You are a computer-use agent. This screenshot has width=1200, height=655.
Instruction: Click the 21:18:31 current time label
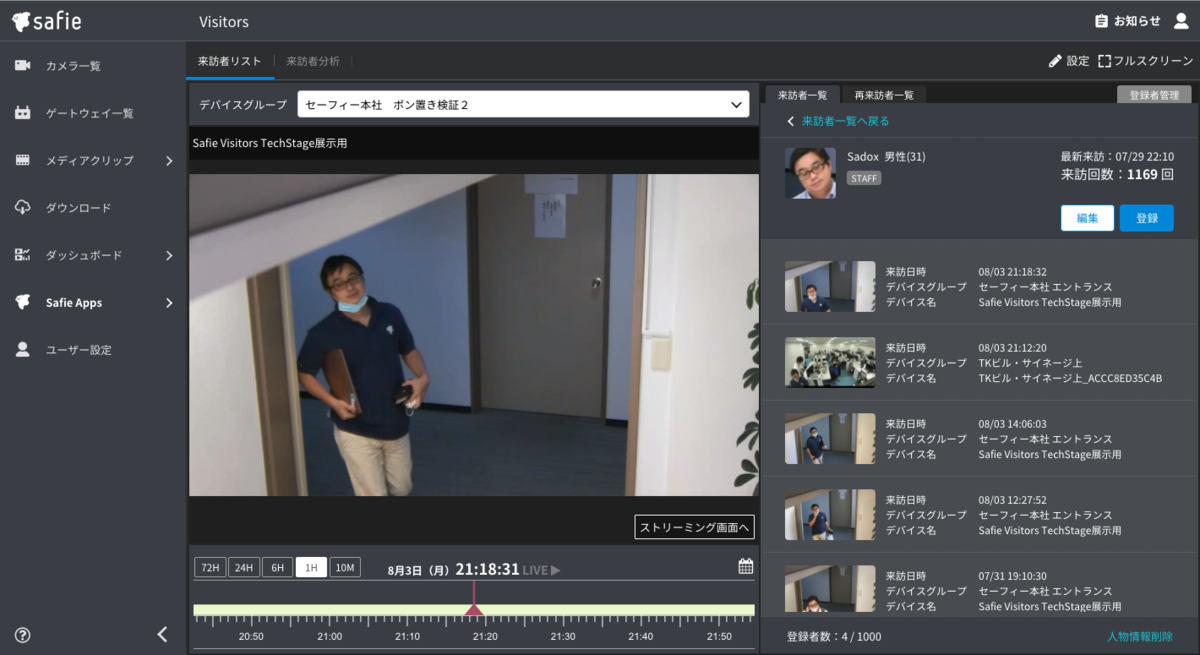pos(487,569)
